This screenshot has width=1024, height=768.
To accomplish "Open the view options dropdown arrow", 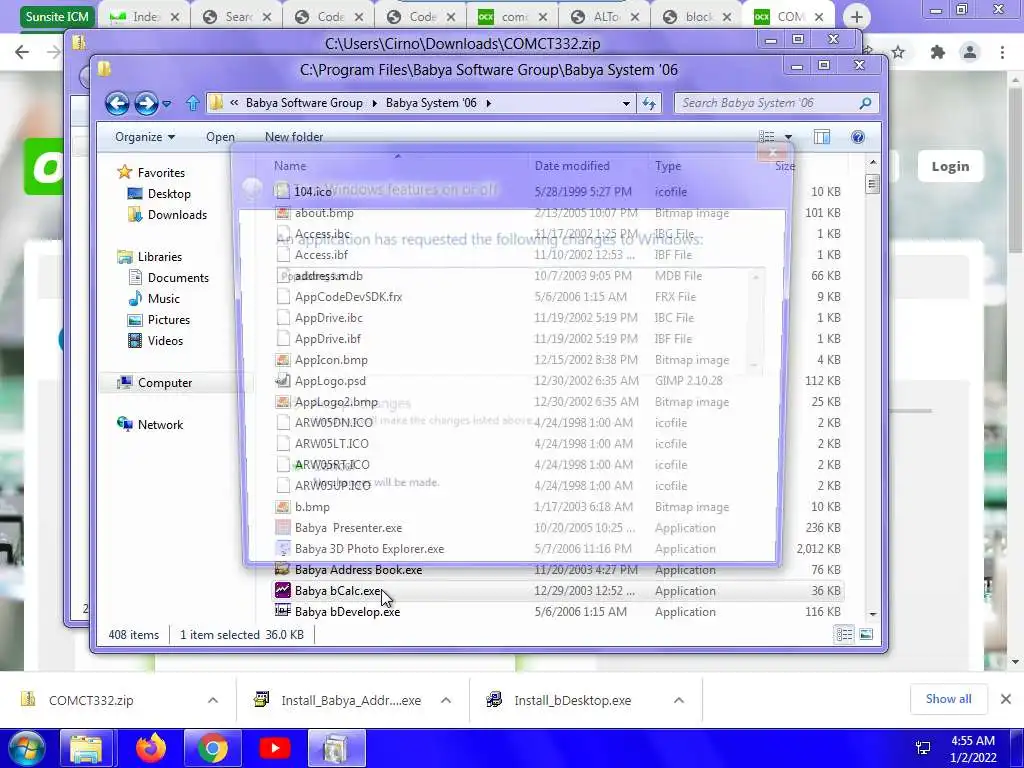I will click(788, 136).
